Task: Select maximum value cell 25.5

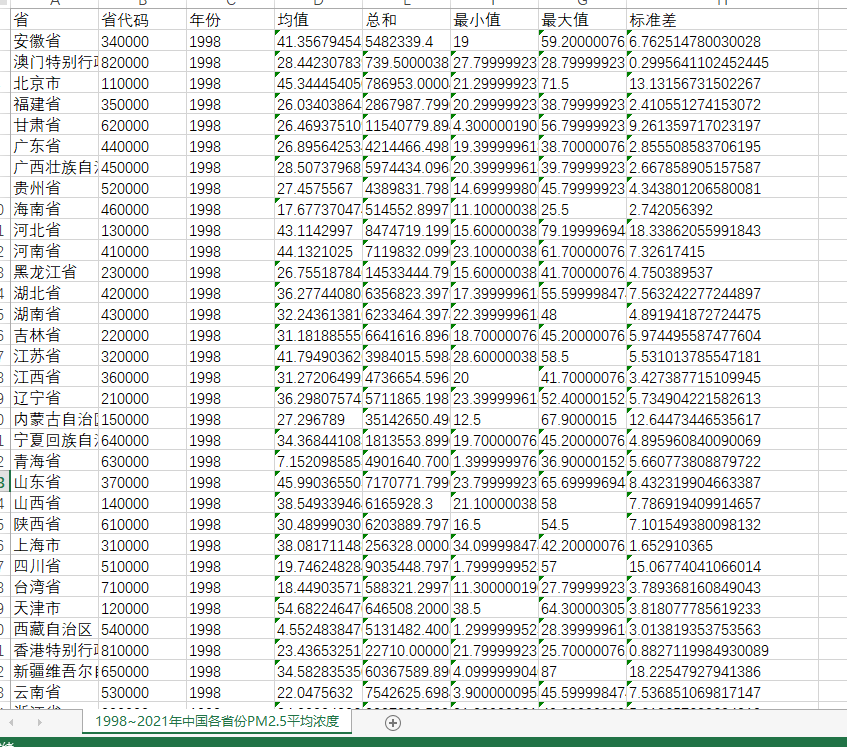Action: [x=583, y=210]
